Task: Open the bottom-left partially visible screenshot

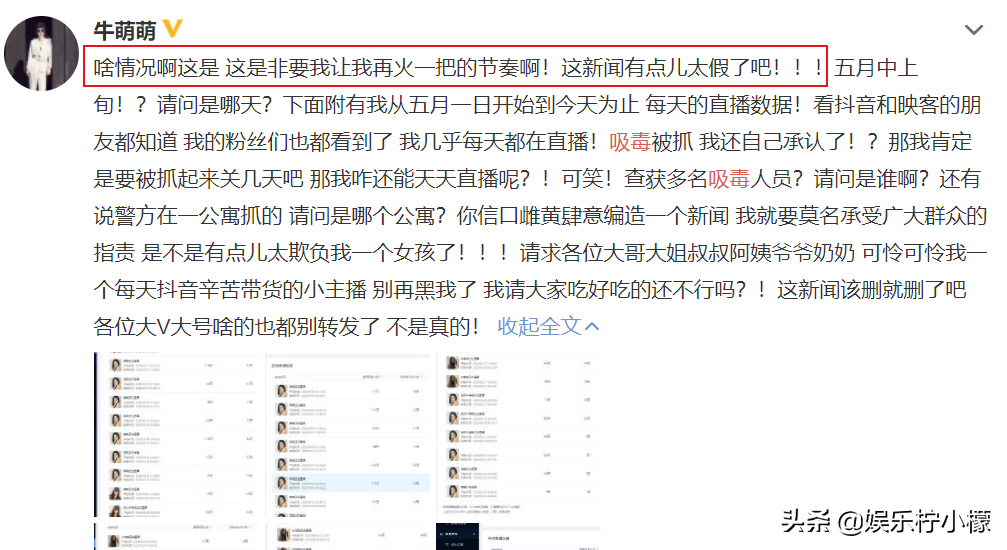Action: coord(176,537)
